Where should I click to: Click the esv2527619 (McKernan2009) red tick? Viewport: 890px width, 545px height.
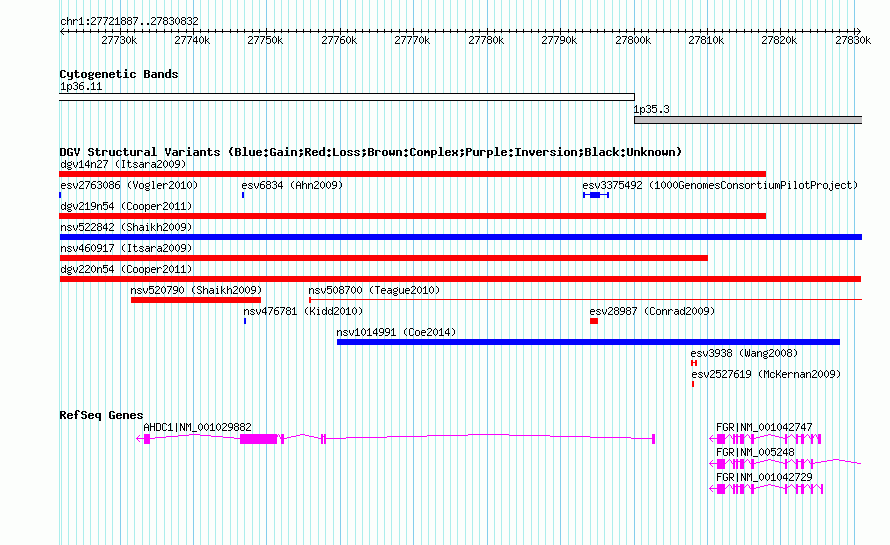click(693, 384)
